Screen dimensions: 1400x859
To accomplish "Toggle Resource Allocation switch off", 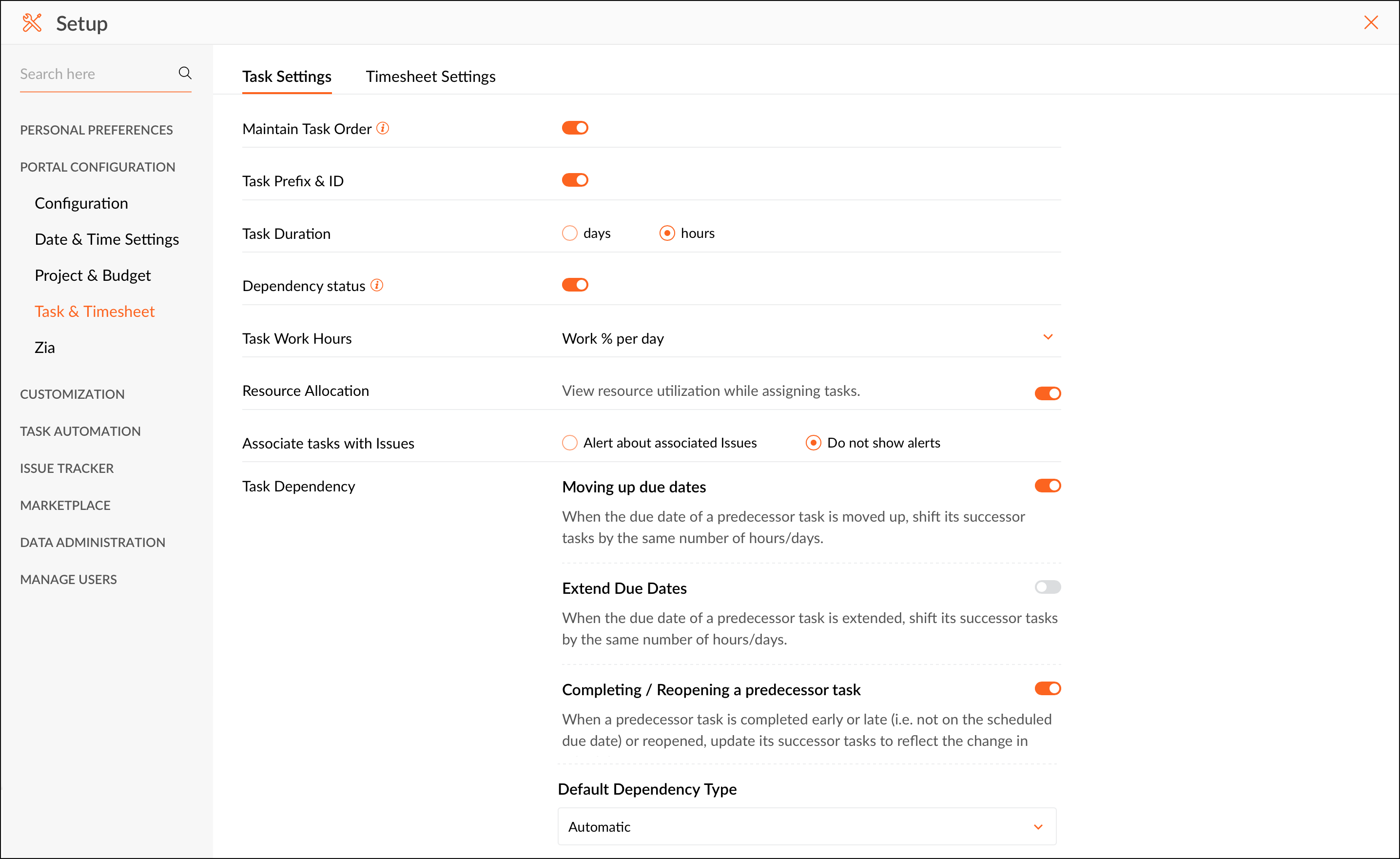I will (x=1047, y=393).
